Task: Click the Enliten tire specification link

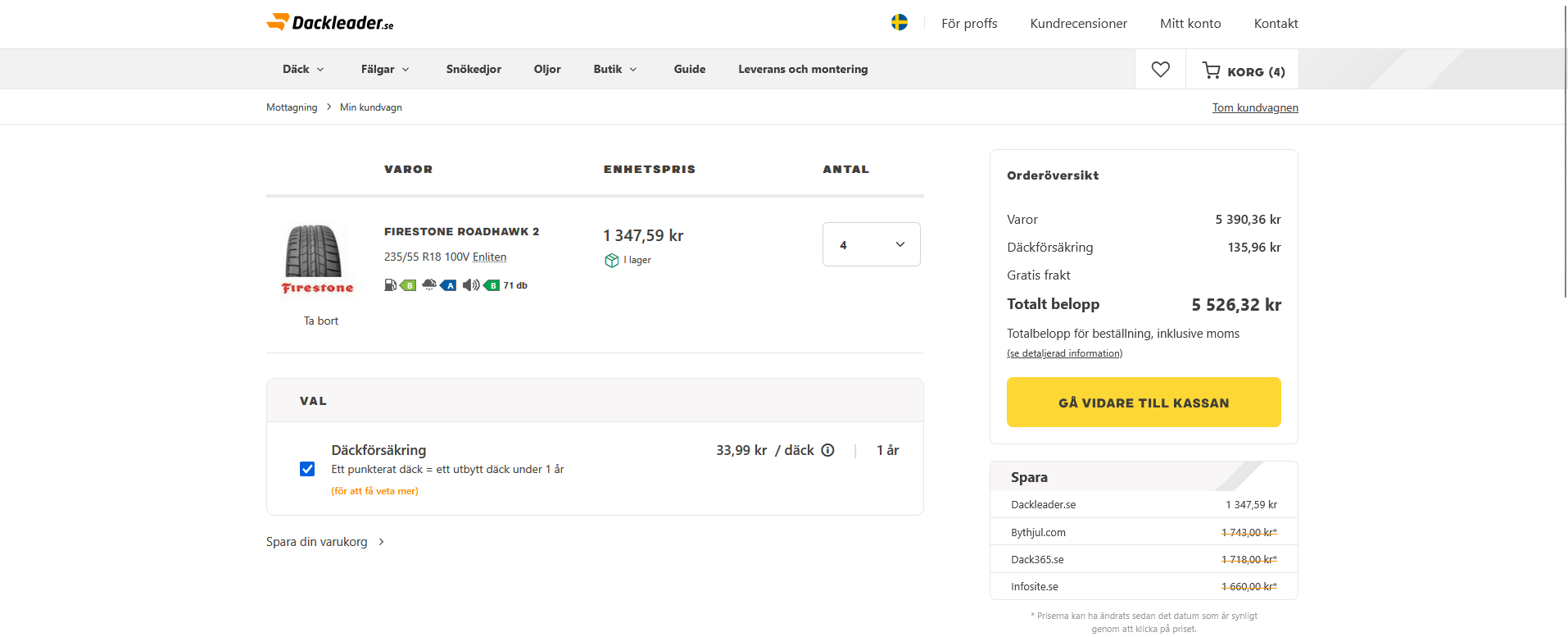Action: pyautogui.click(x=489, y=257)
